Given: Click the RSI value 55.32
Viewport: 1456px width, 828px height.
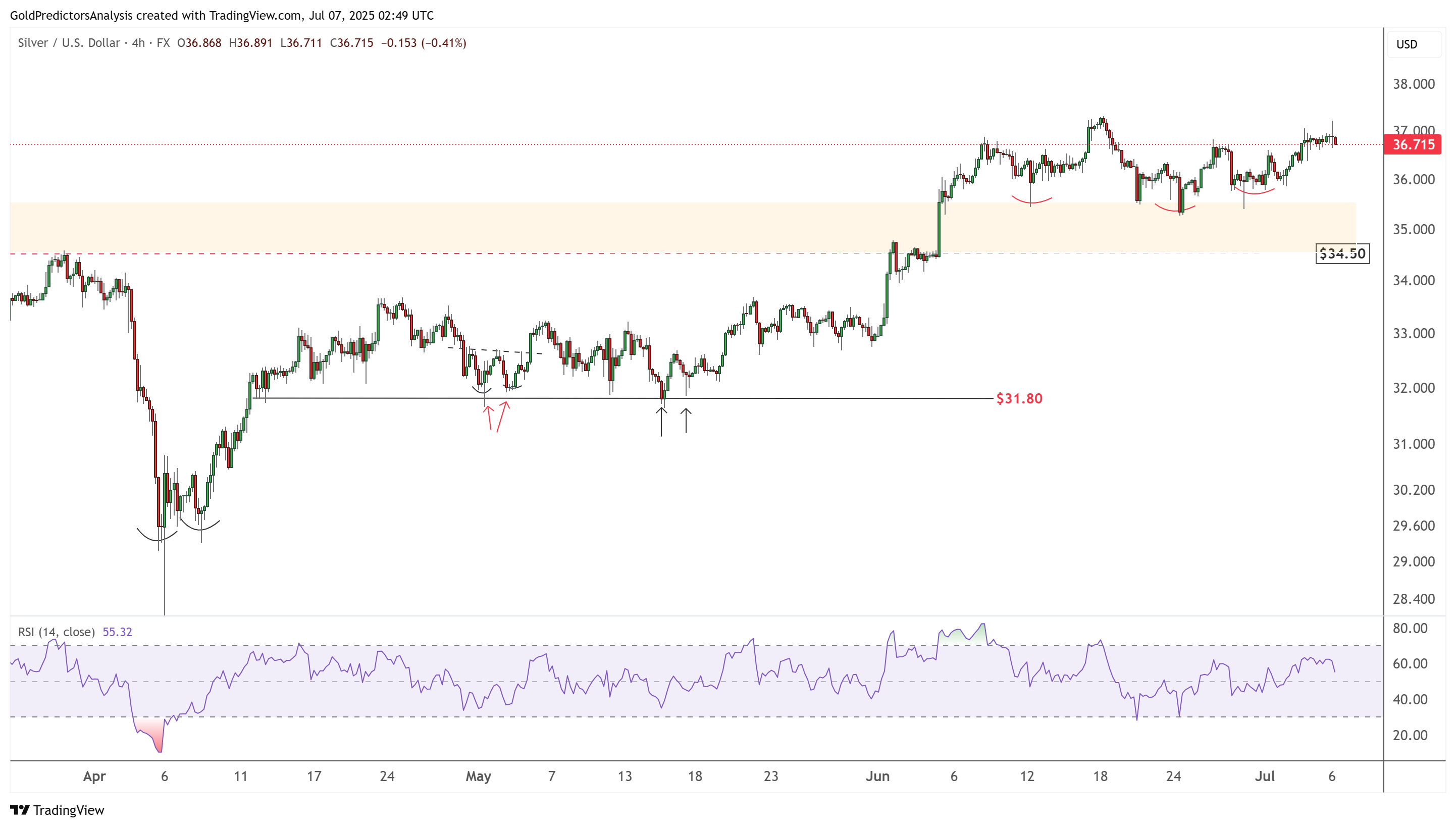Looking at the screenshot, I should pyautogui.click(x=117, y=632).
